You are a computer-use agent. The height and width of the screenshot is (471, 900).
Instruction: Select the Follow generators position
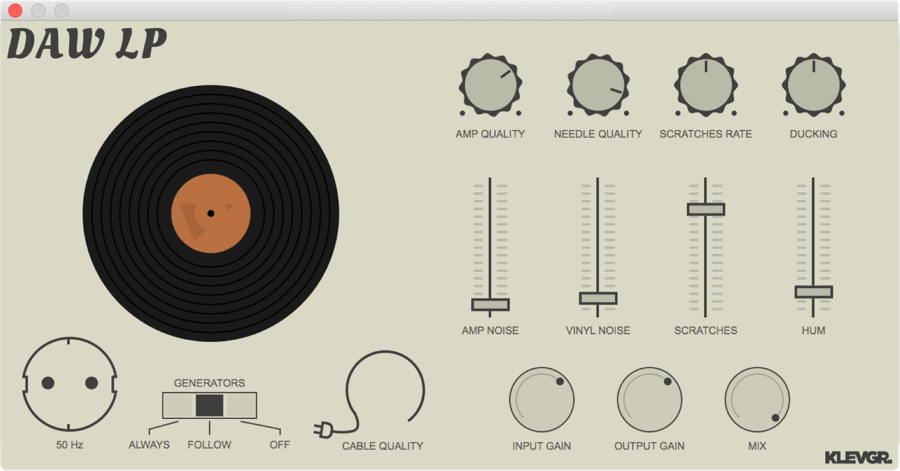click(209, 405)
